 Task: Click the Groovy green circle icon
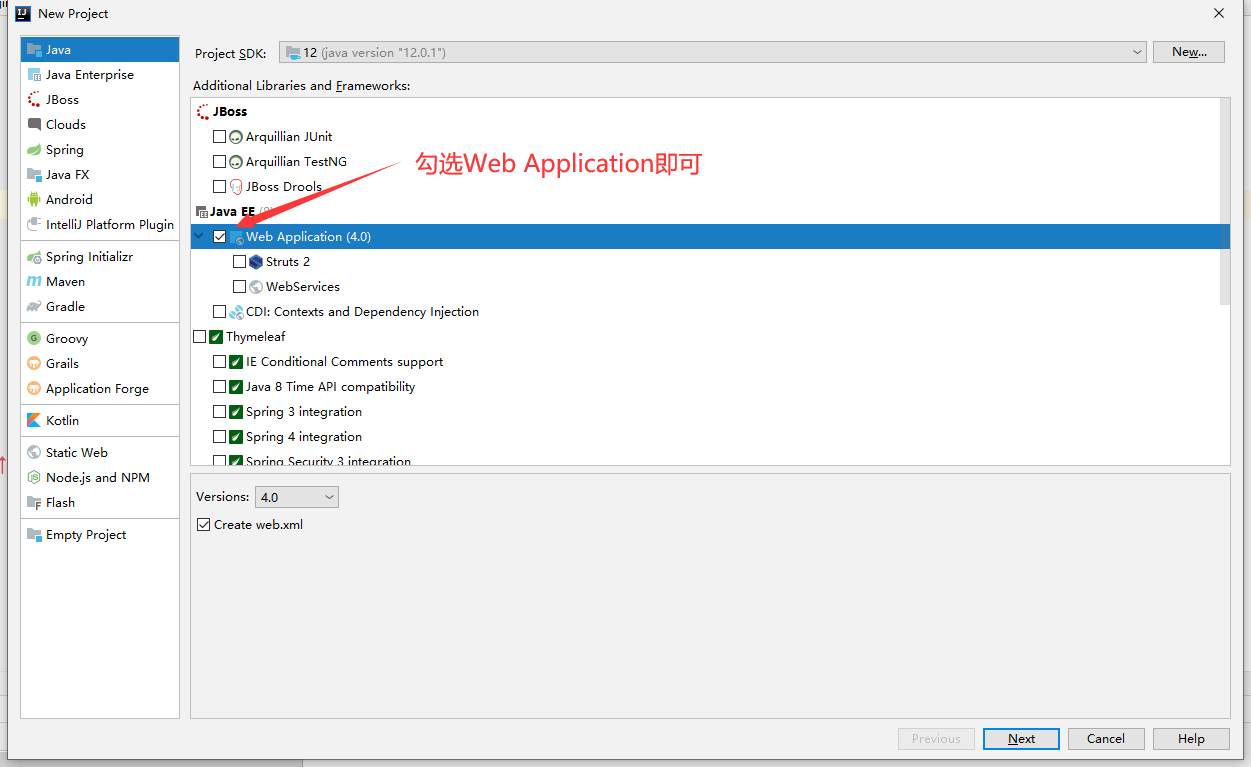34,339
